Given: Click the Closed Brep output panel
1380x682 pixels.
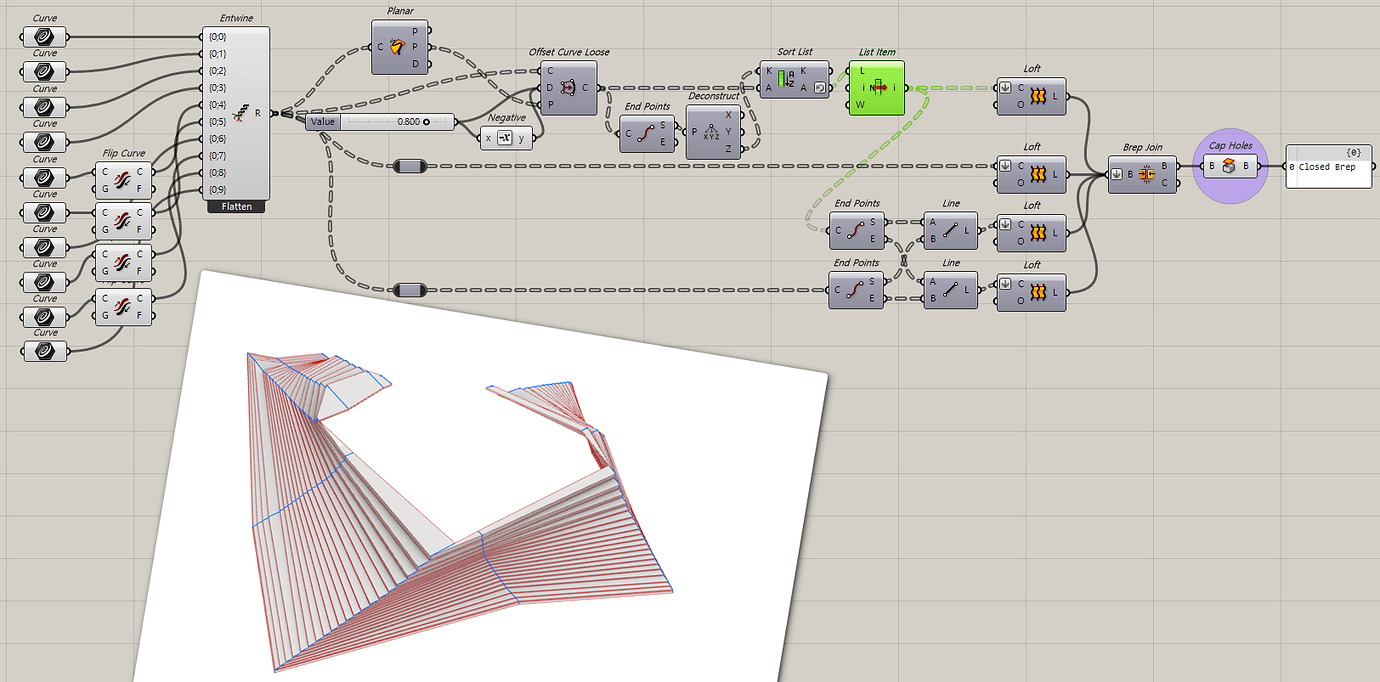Looking at the screenshot, I should [x=1327, y=167].
